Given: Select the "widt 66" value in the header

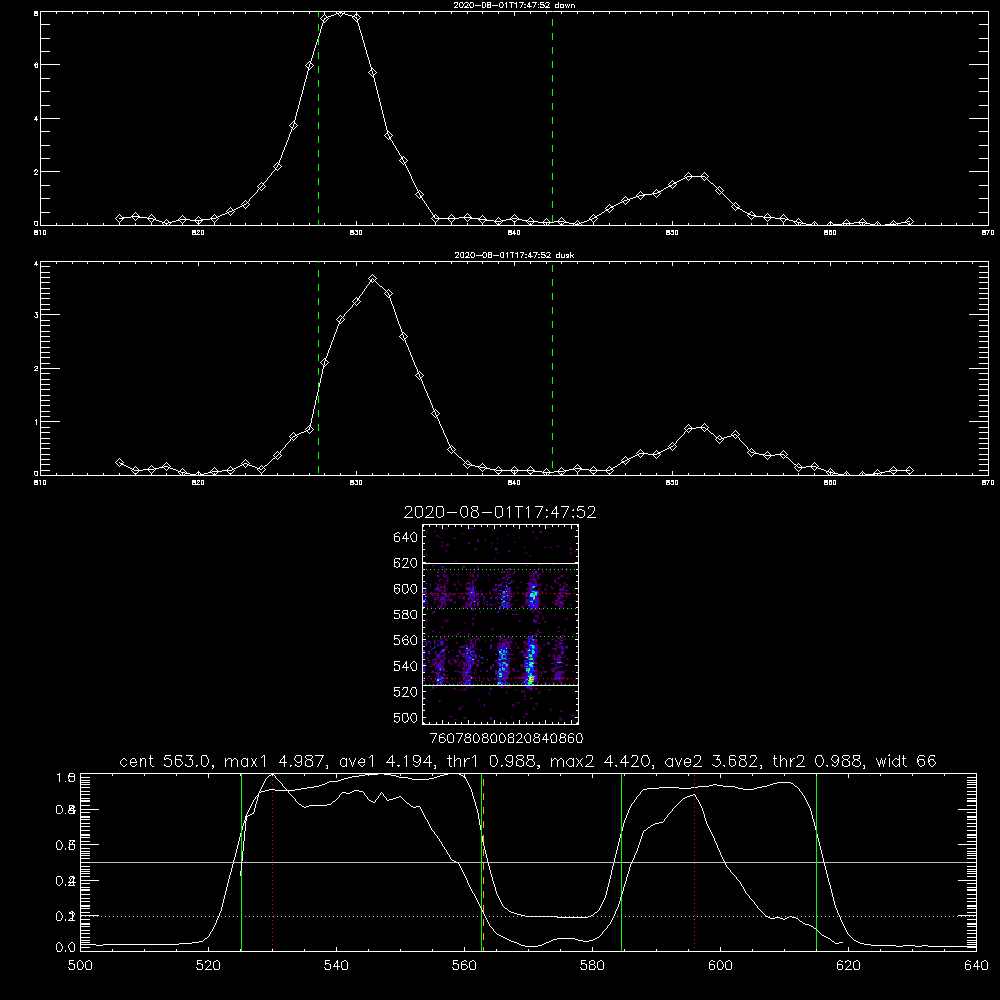Looking at the screenshot, I should coord(906,761).
